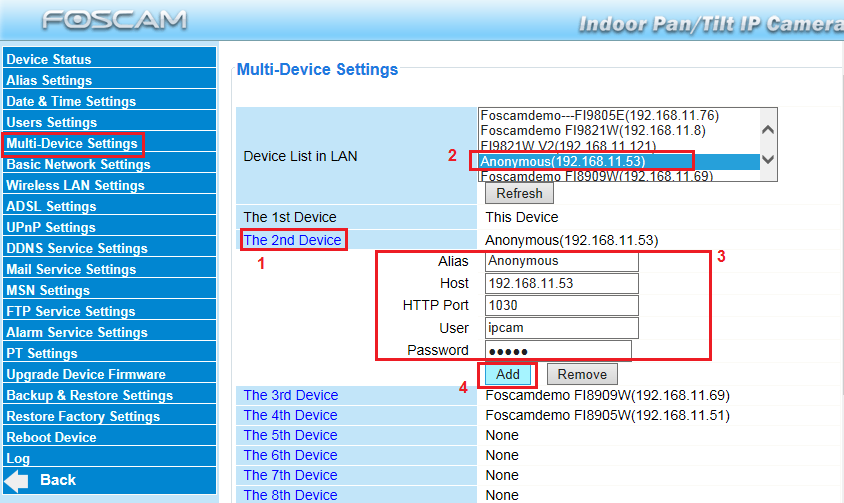
Task: Select Reboot Device option
Action: tap(109, 437)
